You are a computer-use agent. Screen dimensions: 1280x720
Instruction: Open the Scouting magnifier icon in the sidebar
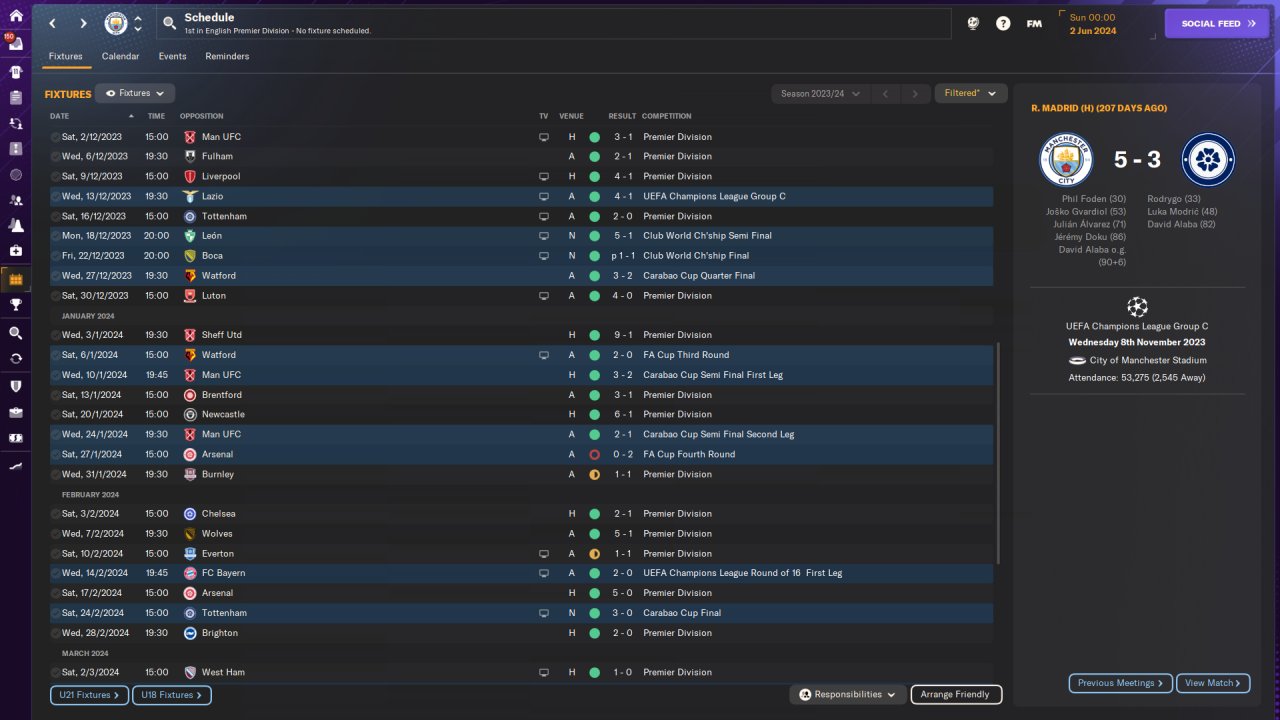pos(15,333)
